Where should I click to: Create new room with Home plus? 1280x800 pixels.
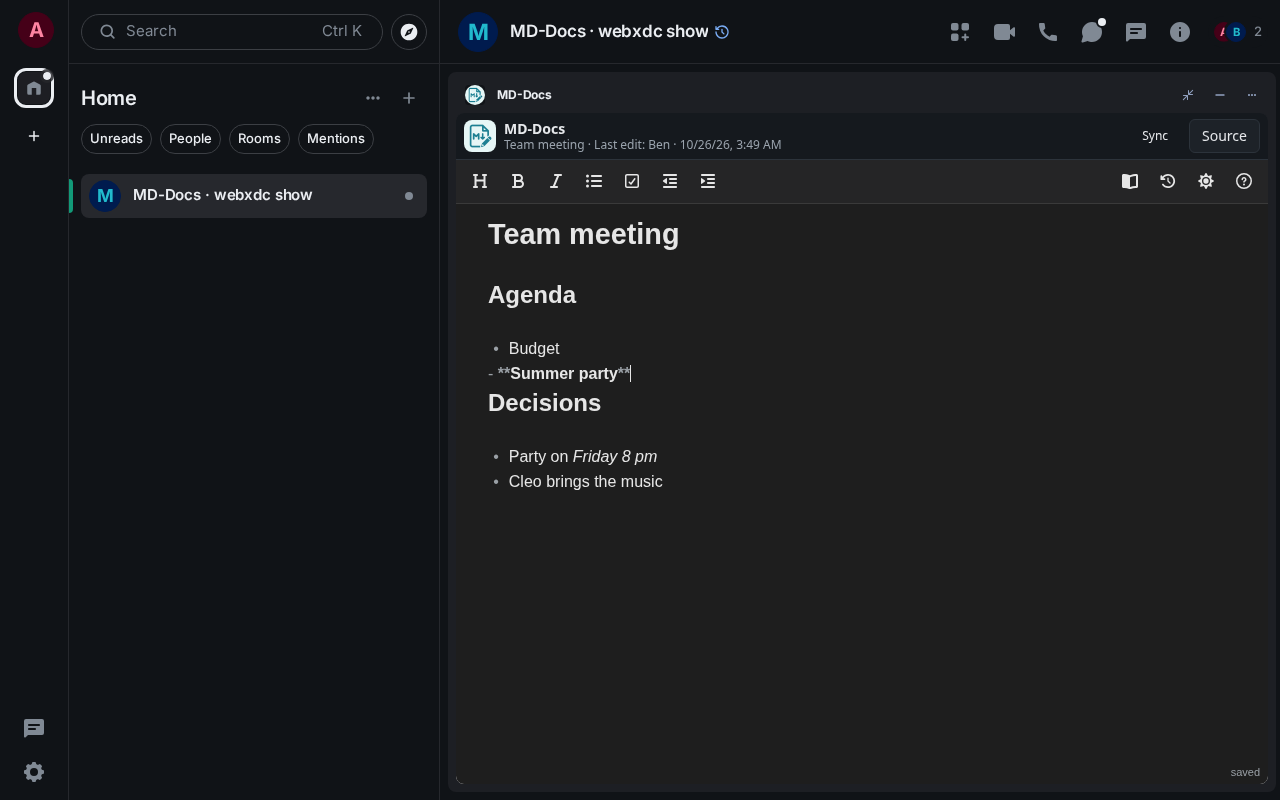[409, 98]
